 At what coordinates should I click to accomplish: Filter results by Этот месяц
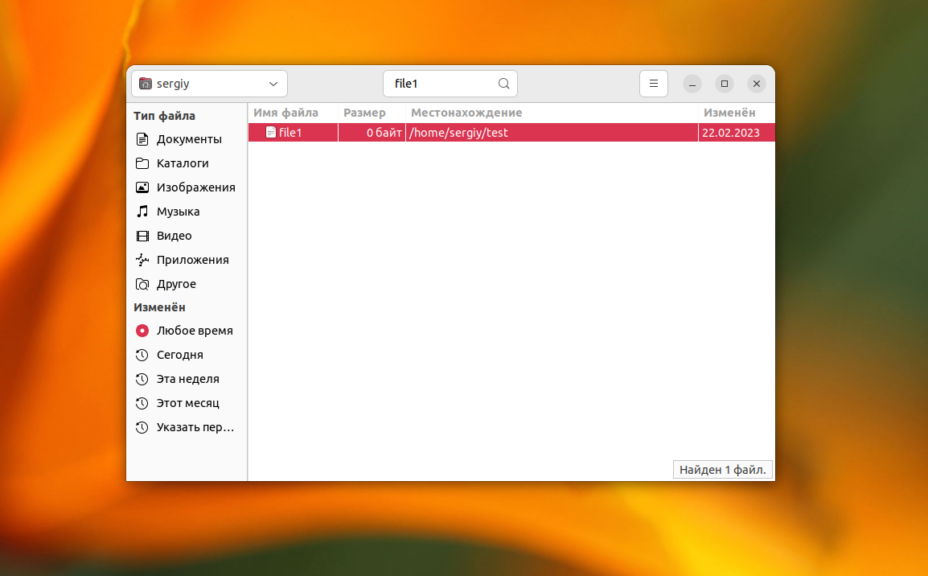coord(187,403)
